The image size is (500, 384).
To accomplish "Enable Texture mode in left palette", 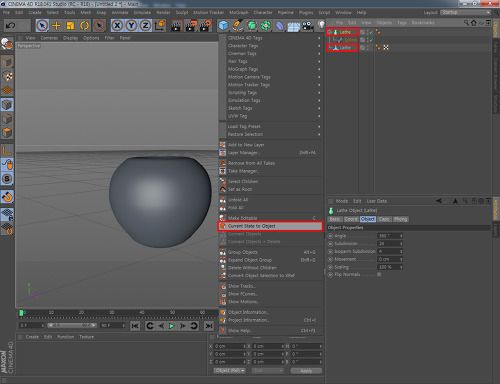I will 7,76.
